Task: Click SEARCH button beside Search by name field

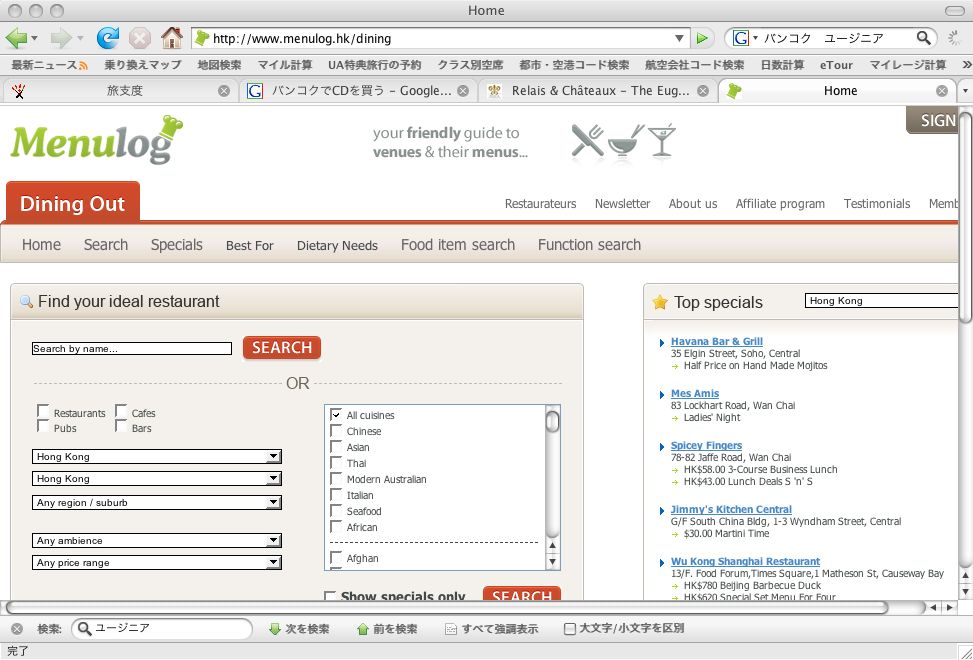Action: tap(282, 347)
